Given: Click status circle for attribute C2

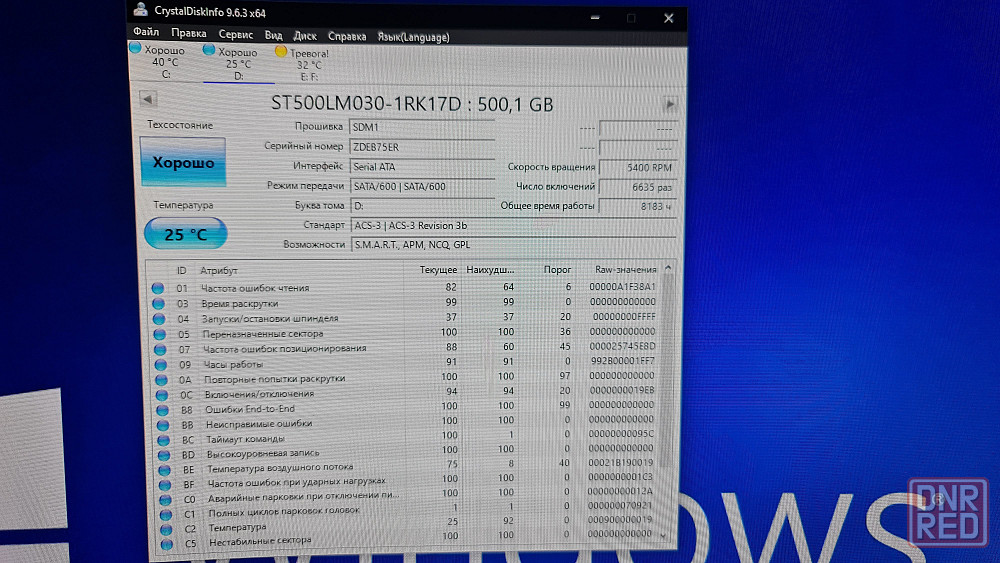Looking at the screenshot, I should [x=166, y=529].
